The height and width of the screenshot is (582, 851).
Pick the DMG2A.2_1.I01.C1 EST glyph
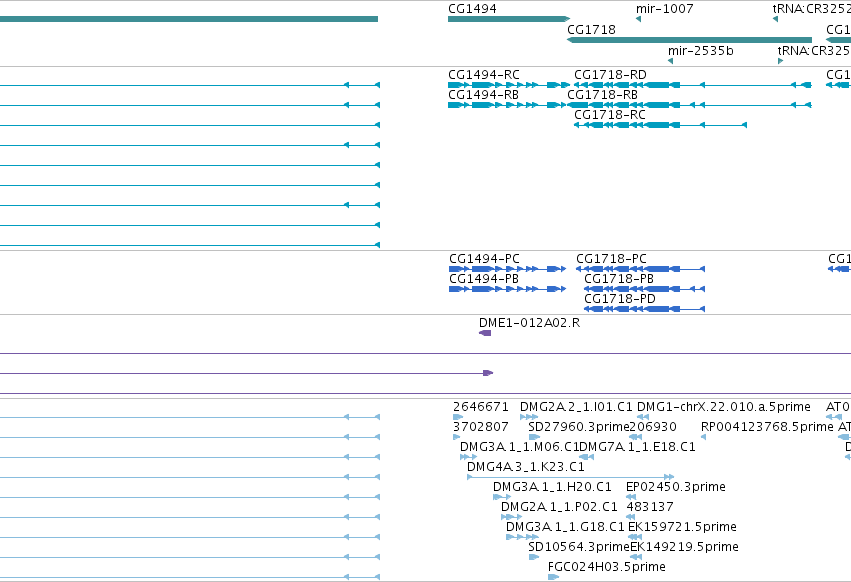click(x=529, y=417)
